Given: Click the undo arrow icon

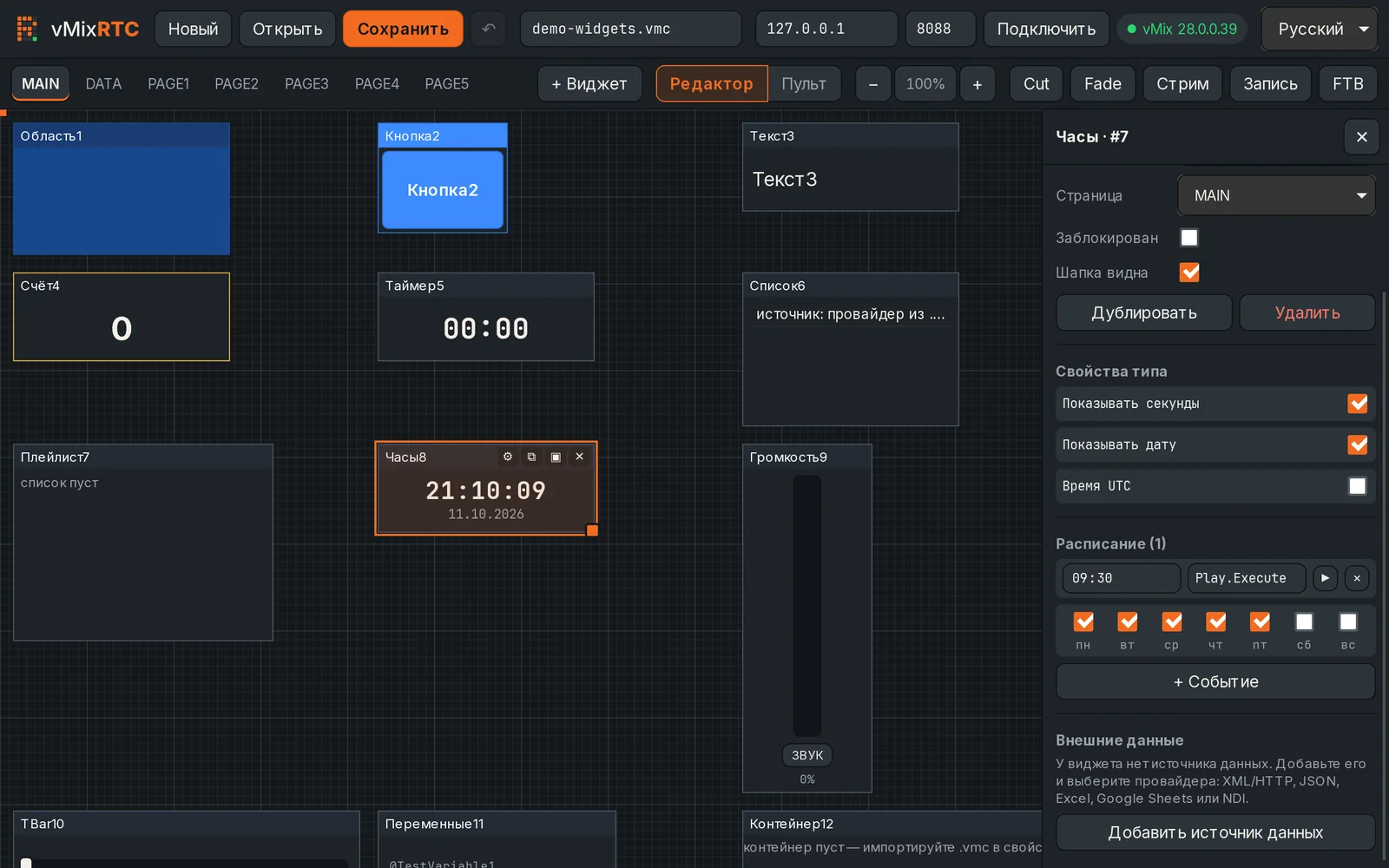Looking at the screenshot, I should [x=489, y=29].
